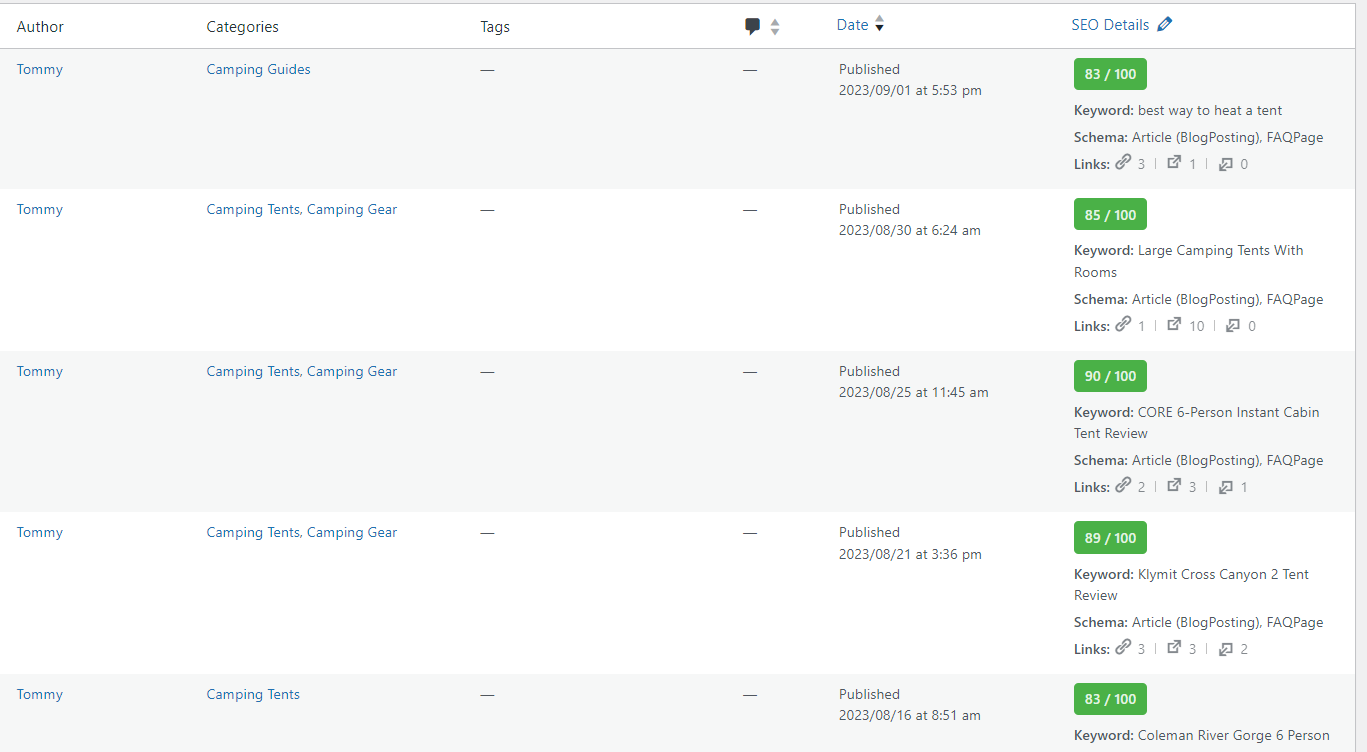Click the chain link icon on Klymit Cross Canyon row
1367x752 pixels.
coord(1123,647)
